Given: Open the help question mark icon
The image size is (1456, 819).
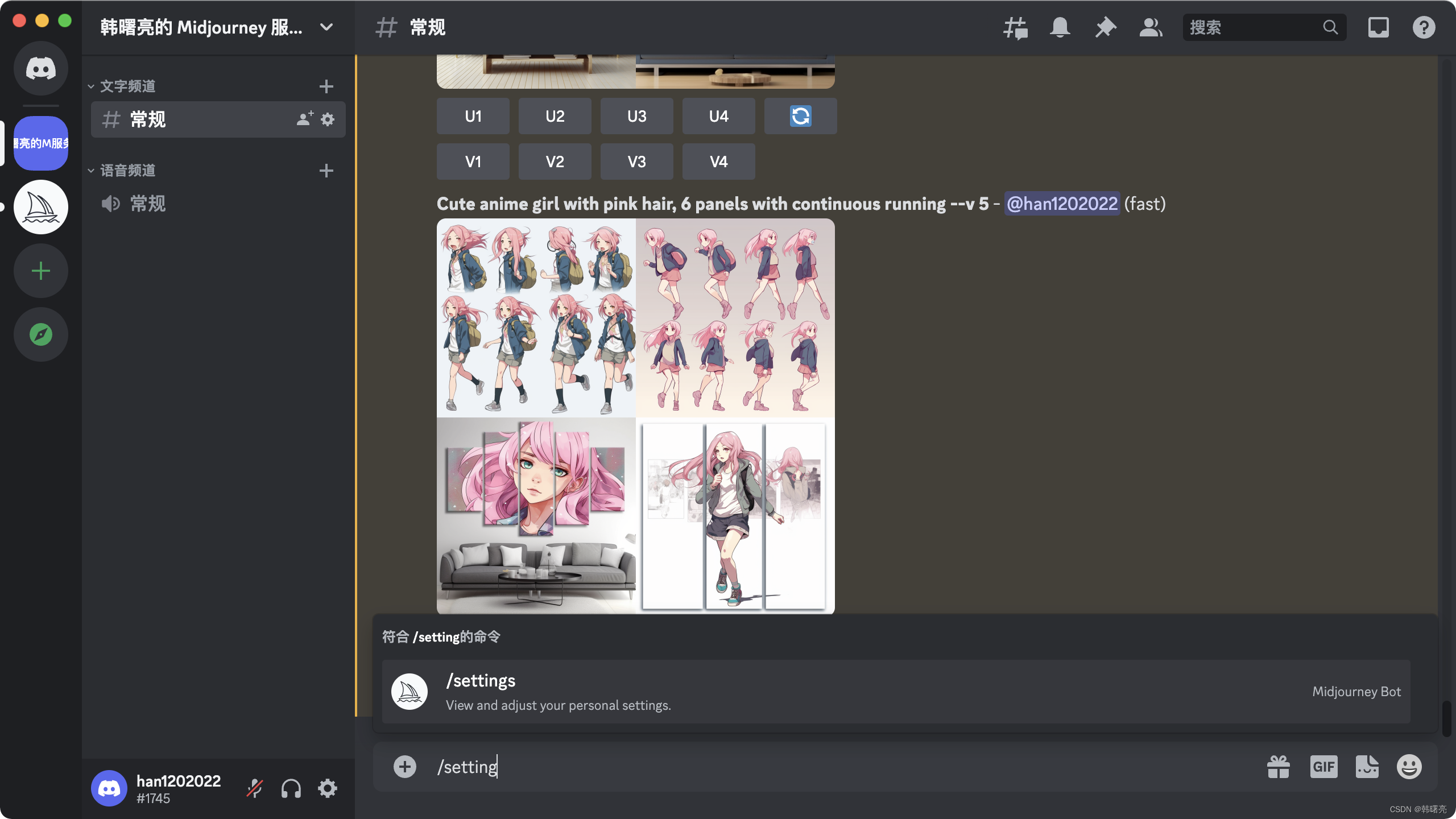Looking at the screenshot, I should 1424,27.
